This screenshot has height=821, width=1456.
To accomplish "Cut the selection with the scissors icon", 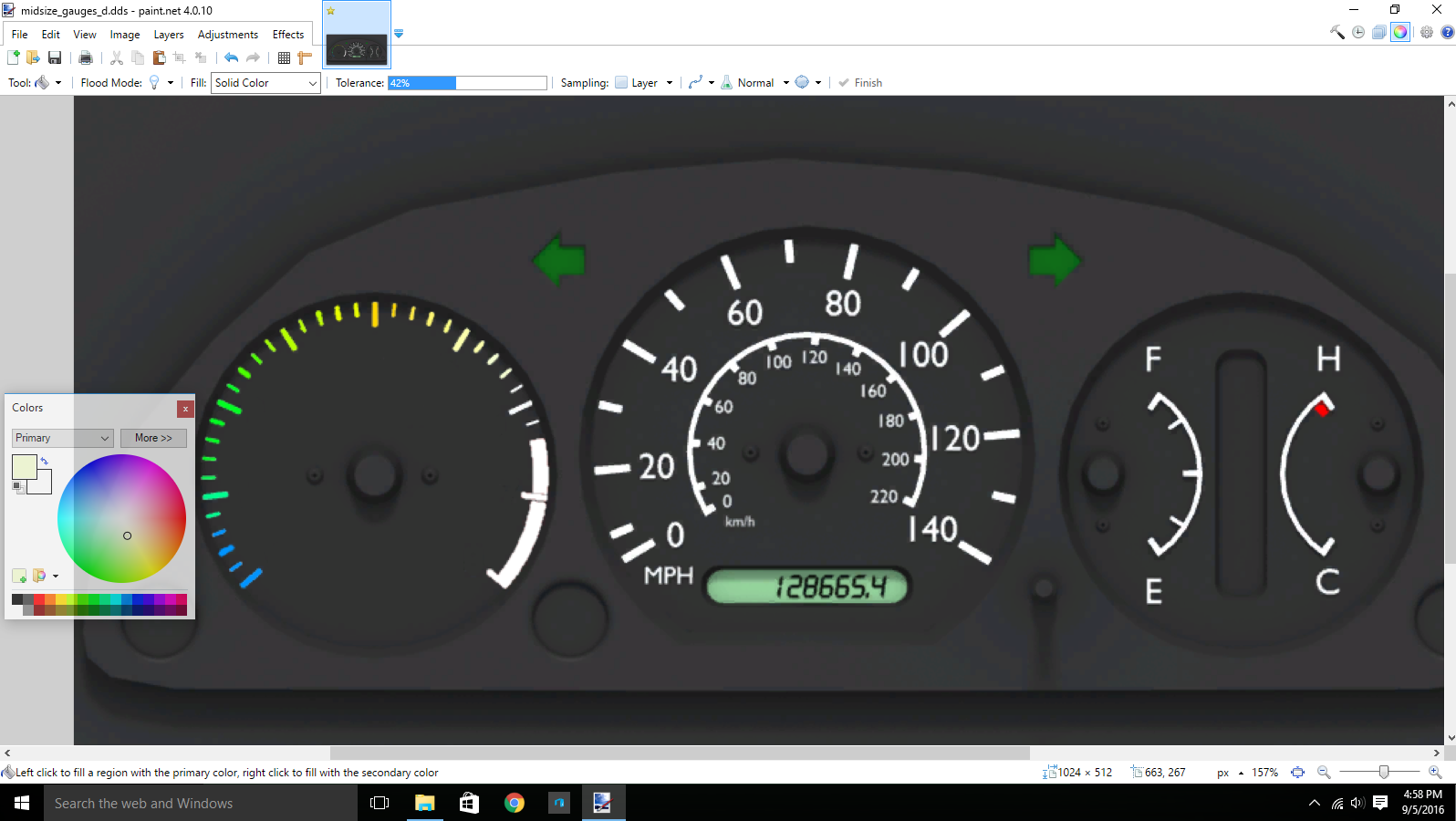I will coord(117,57).
